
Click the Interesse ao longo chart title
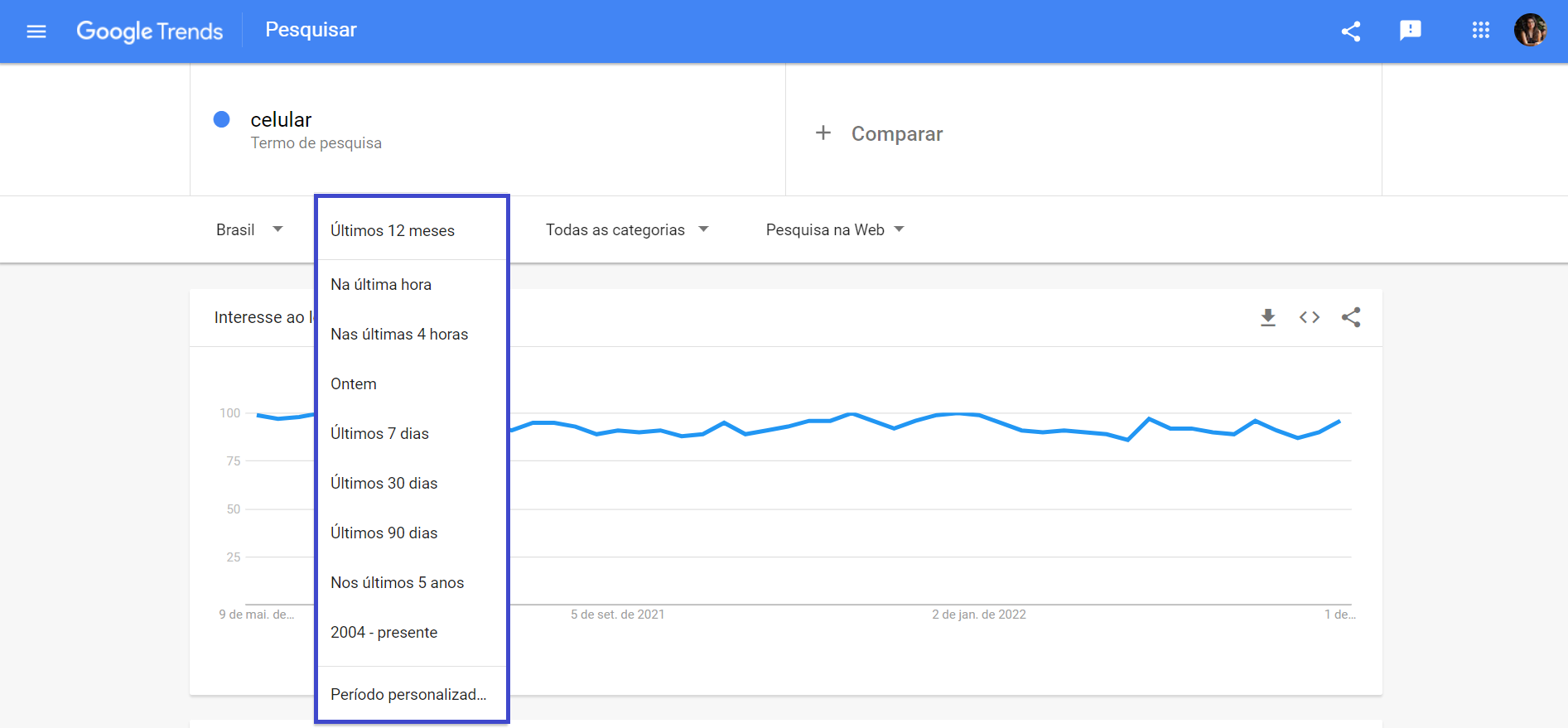(x=264, y=317)
